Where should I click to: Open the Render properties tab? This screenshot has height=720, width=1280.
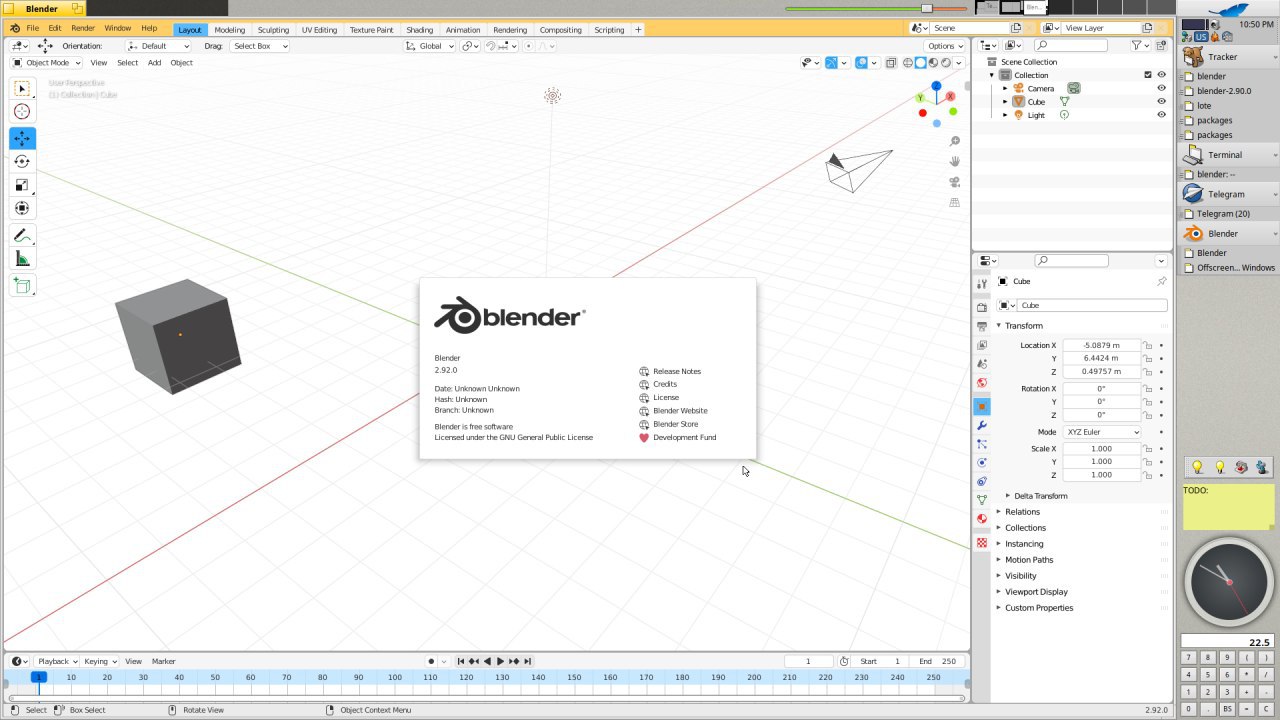982,307
